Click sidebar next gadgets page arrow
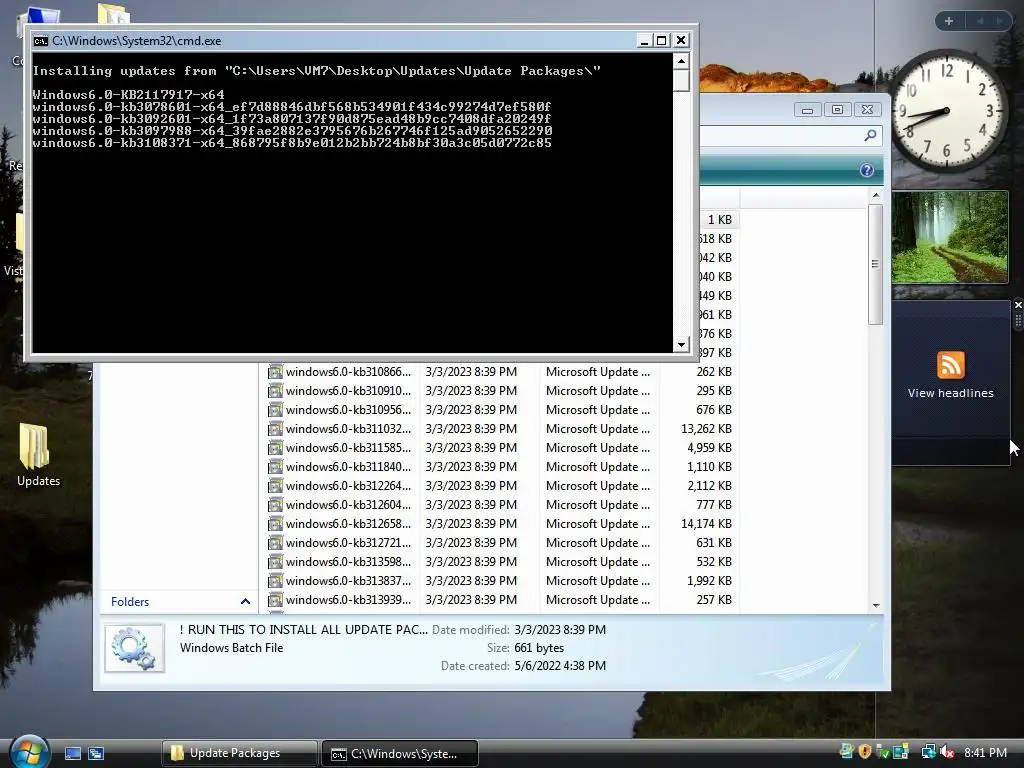 pos(999,21)
